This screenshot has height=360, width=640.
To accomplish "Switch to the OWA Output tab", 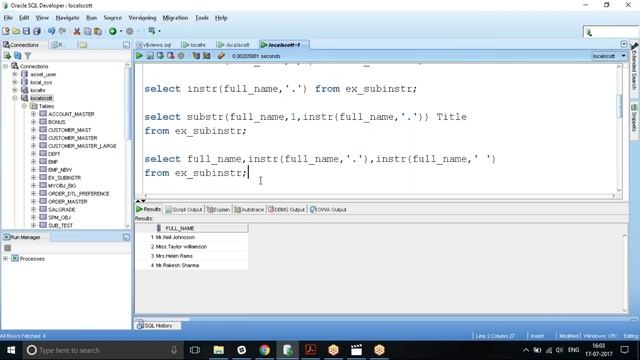I will coord(328,209).
